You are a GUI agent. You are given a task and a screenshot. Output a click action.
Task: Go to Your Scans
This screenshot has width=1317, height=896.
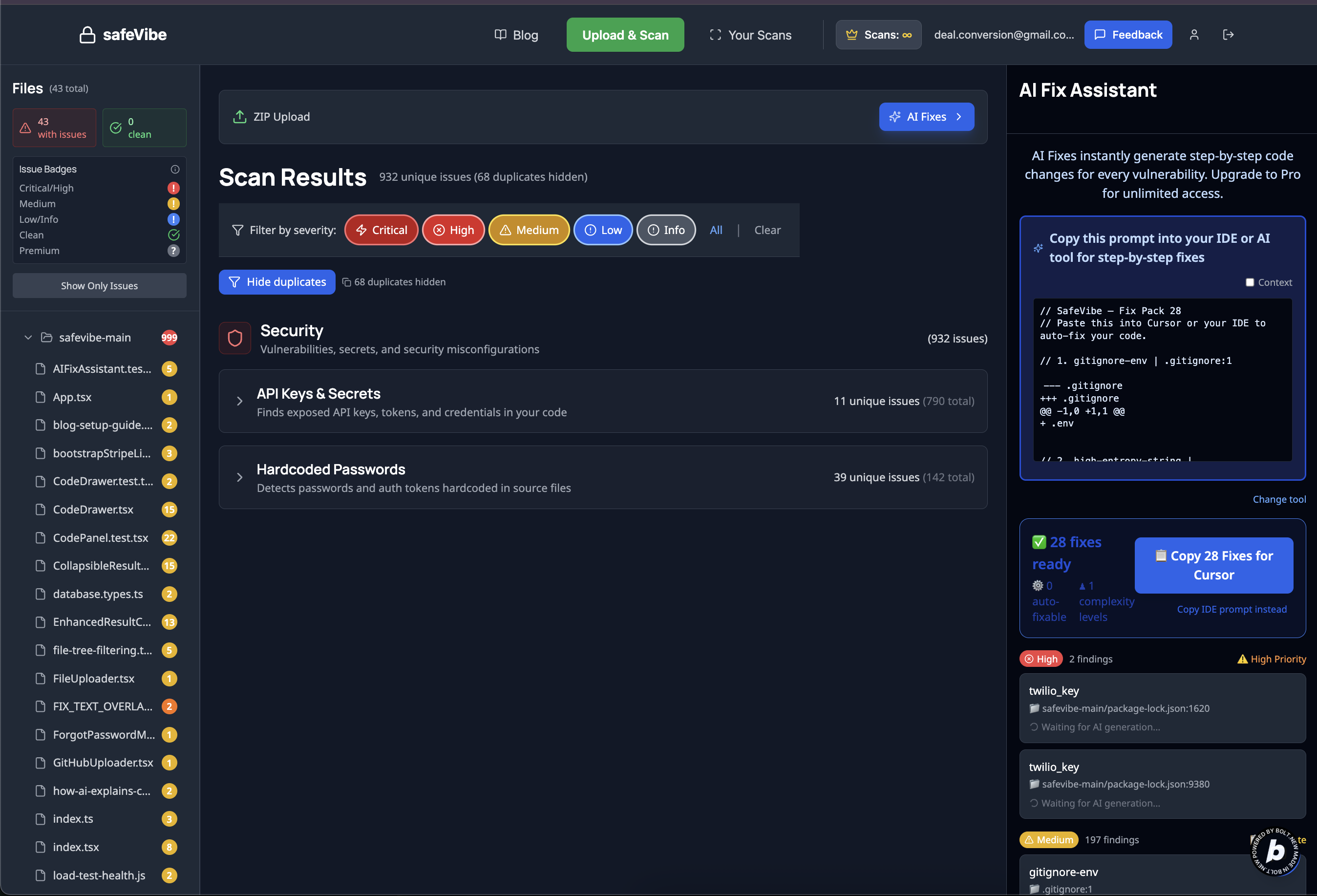pos(750,35)
